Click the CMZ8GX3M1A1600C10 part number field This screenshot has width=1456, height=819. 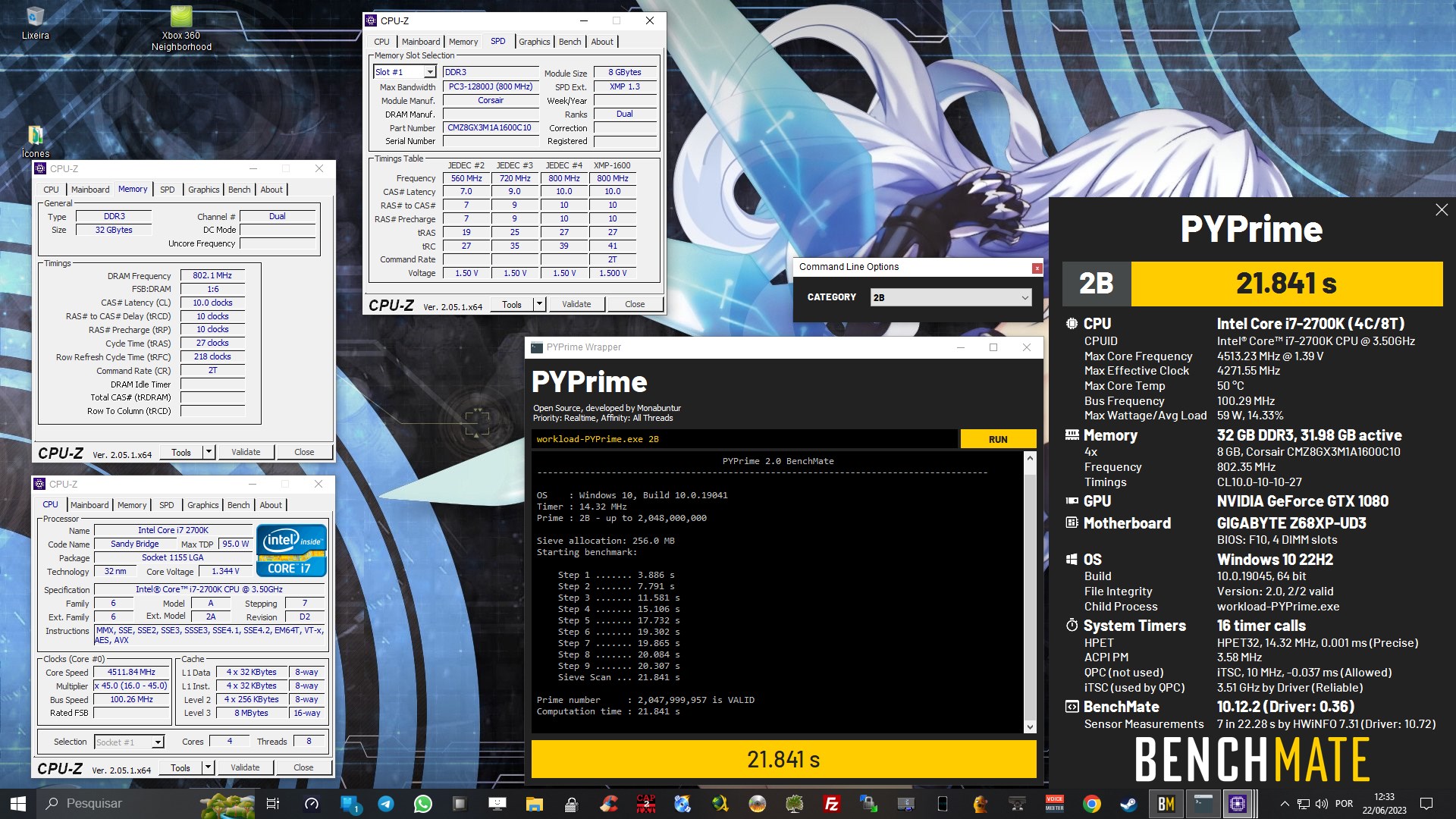(x=490, y=127)
